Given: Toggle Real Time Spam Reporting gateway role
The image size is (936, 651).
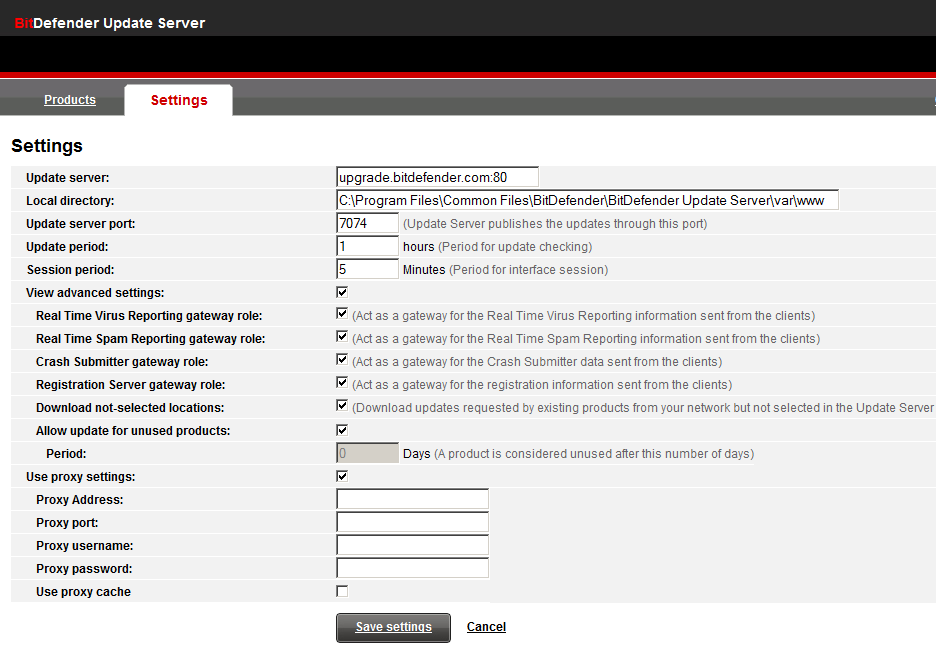Looking at the screenshot, I should (x=342, y=337).
